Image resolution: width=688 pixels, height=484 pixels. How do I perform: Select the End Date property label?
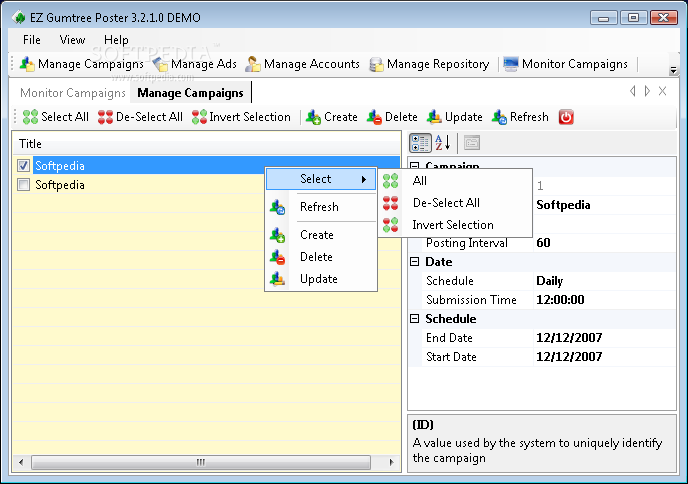(x=449, y=338)
